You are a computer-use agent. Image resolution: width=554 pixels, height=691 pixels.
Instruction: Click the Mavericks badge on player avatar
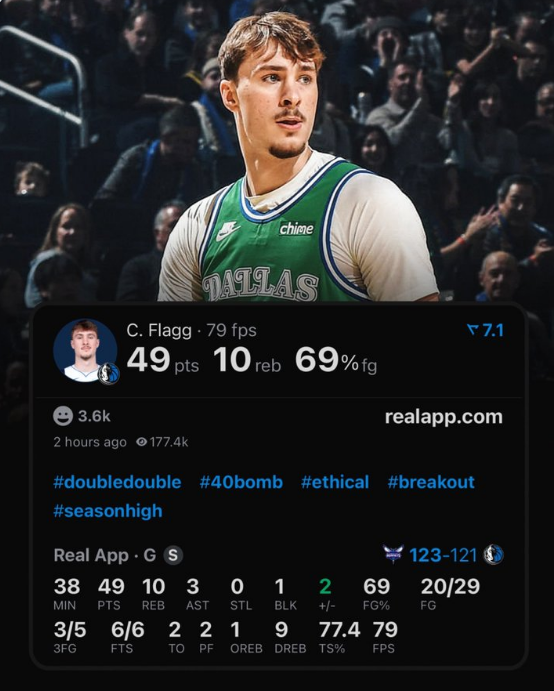pos(108,373)
